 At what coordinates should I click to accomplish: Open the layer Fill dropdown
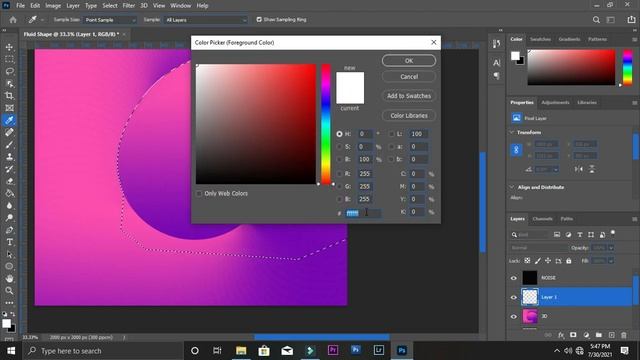click(x=611, y=260)
